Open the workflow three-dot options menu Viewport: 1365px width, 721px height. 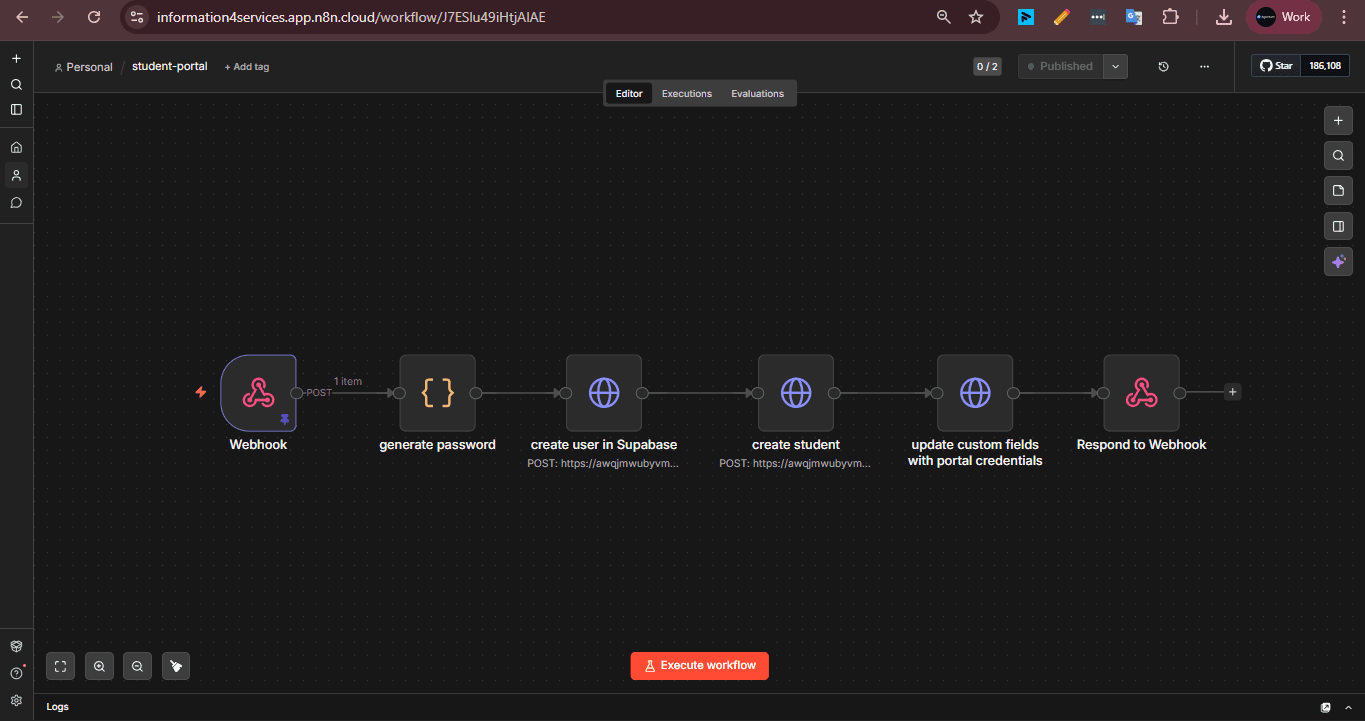[x=1204, y=66]
